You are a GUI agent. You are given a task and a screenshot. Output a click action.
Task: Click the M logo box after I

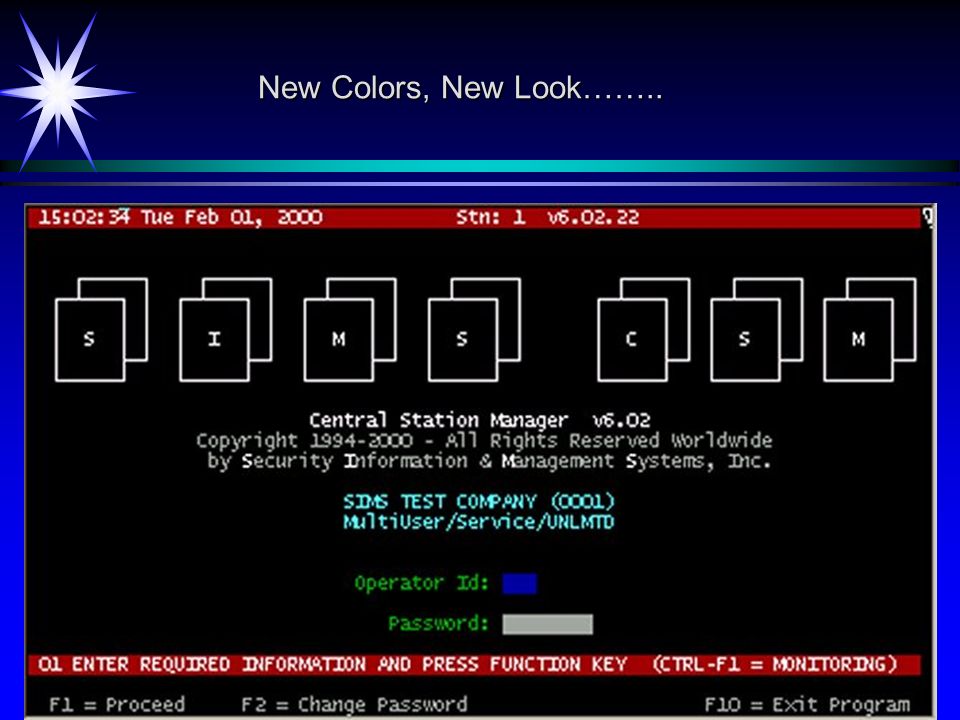pos(339,339)
